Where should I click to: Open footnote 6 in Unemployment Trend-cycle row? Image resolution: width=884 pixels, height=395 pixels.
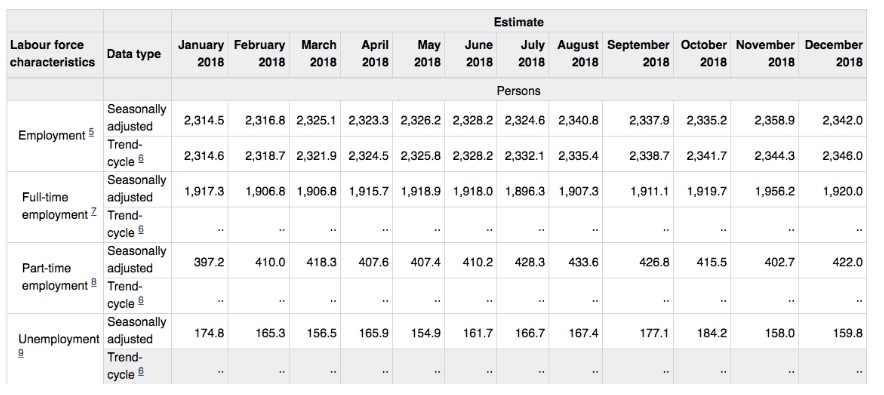click(x=140, y=372)
